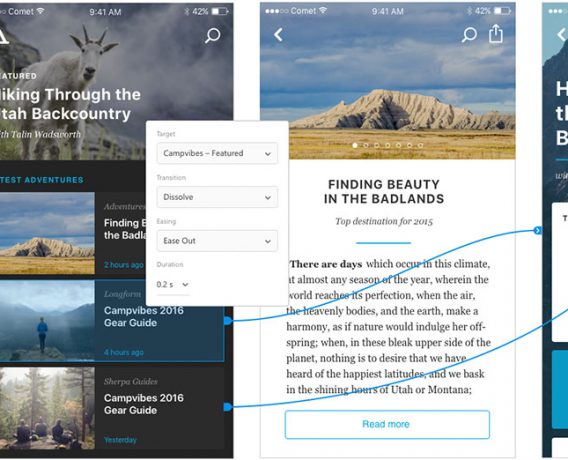The image size is (568, 460).
Task: Click the connection handle on the Sherpa Guides card
Action: [228, 407]
